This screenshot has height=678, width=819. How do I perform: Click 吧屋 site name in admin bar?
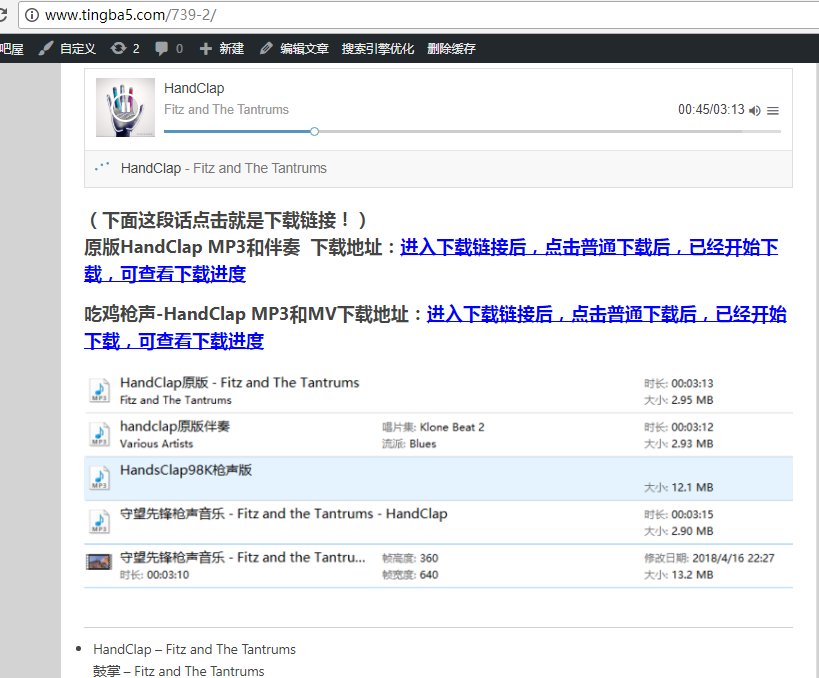12,47
